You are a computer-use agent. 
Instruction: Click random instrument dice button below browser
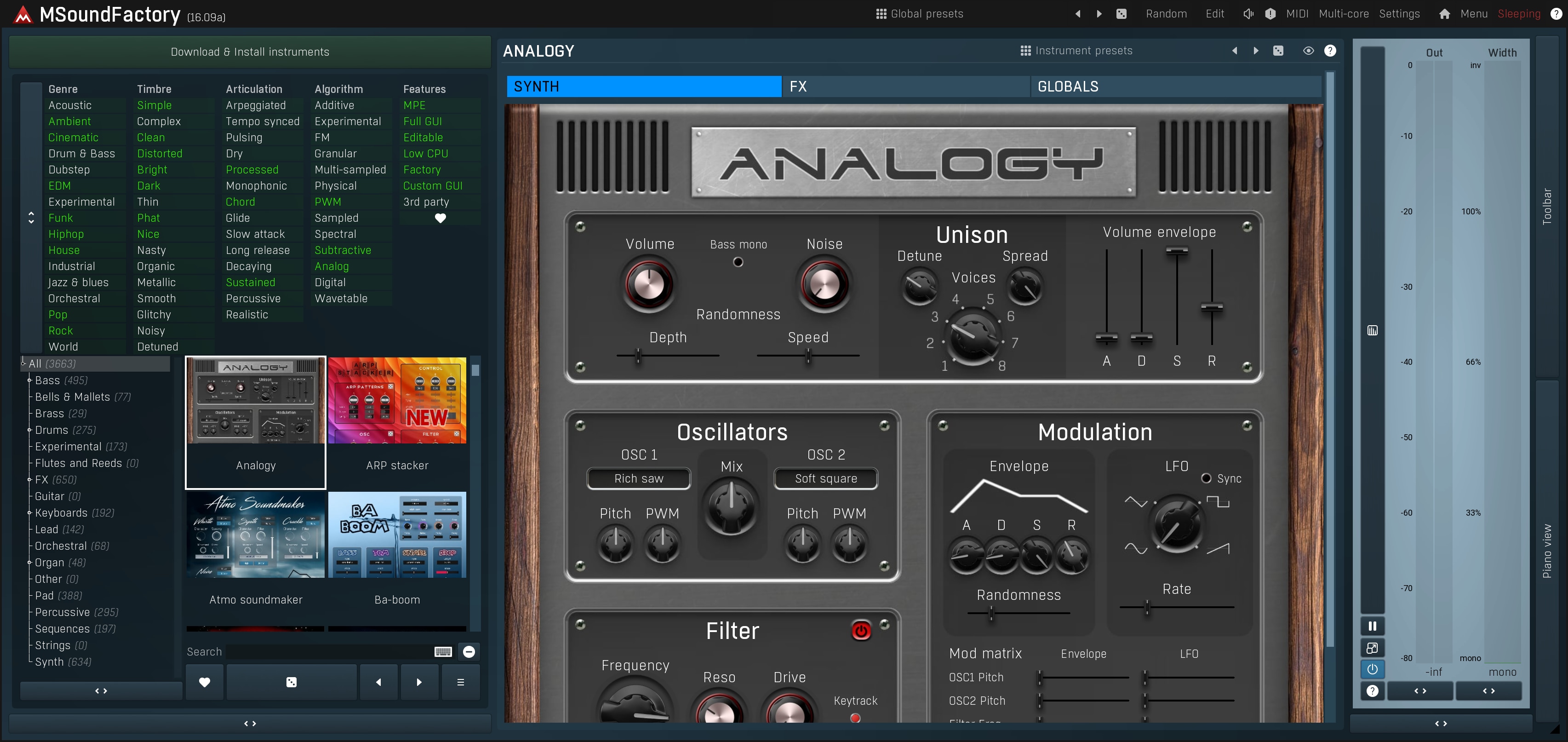click(292, 682)
